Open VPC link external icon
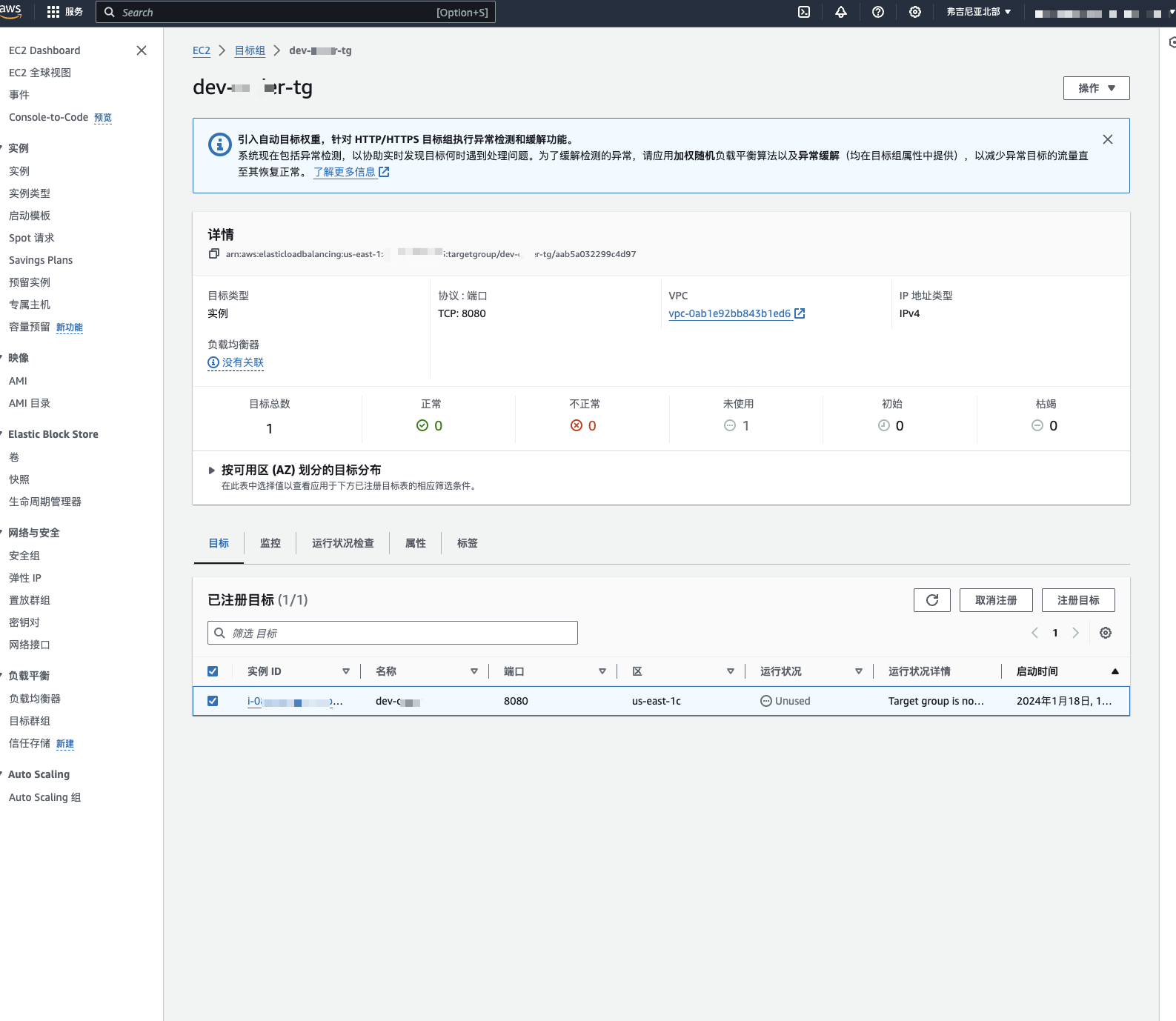The image size is (1176, 1021). [800, 313]
